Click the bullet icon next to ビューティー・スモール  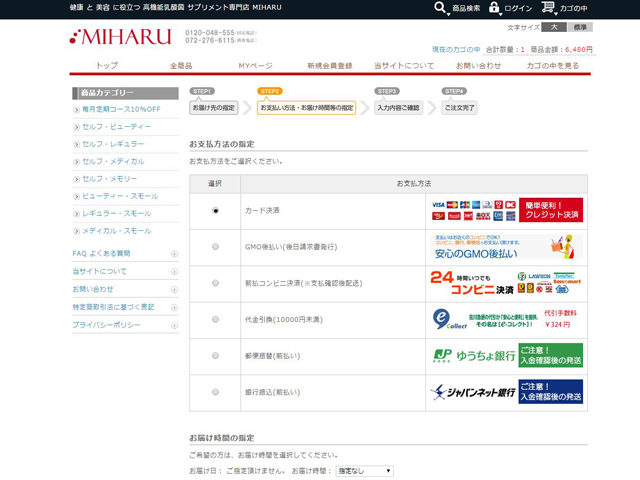pos(76,197)
